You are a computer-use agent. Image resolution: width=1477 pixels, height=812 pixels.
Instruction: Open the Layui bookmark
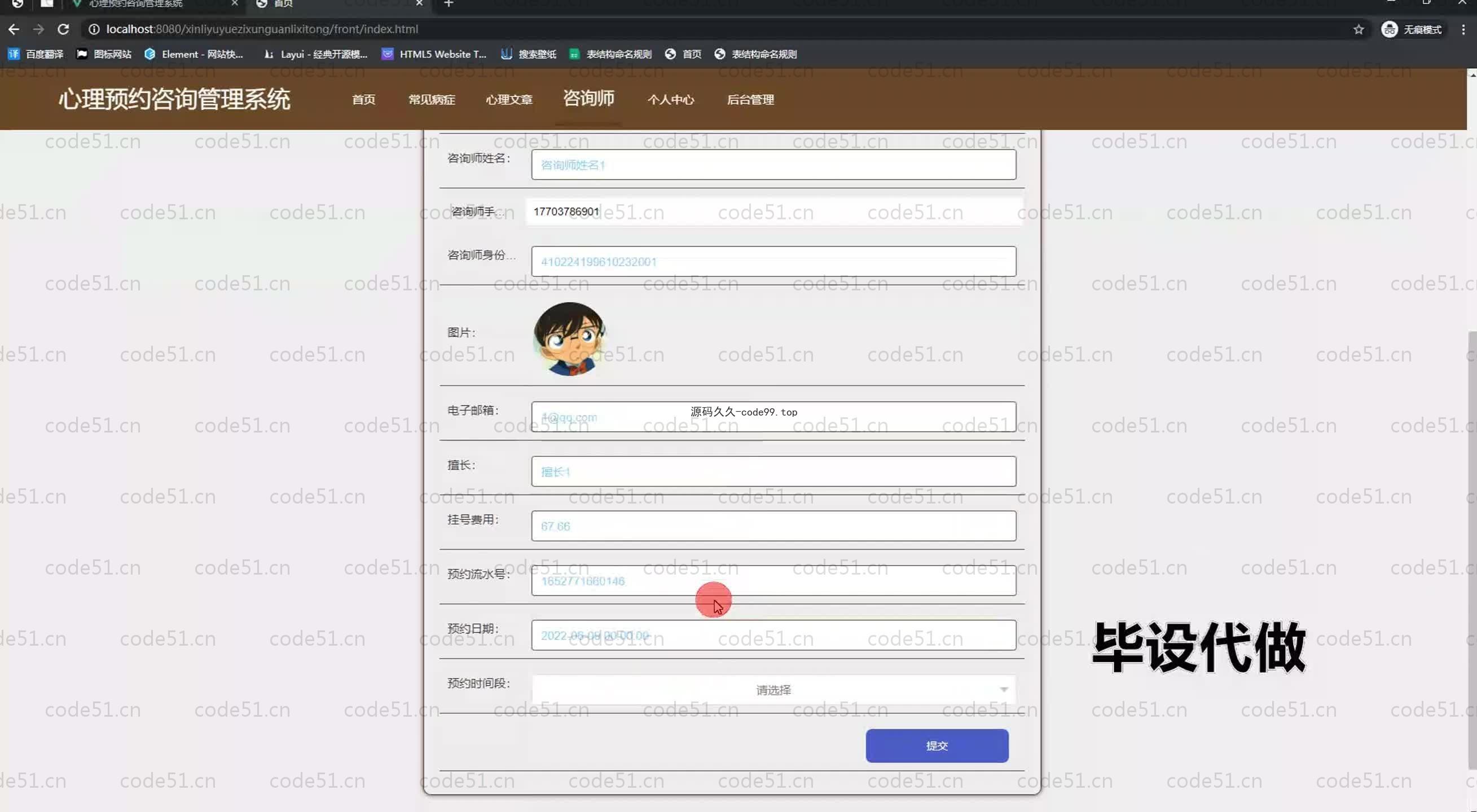(315, 54)
